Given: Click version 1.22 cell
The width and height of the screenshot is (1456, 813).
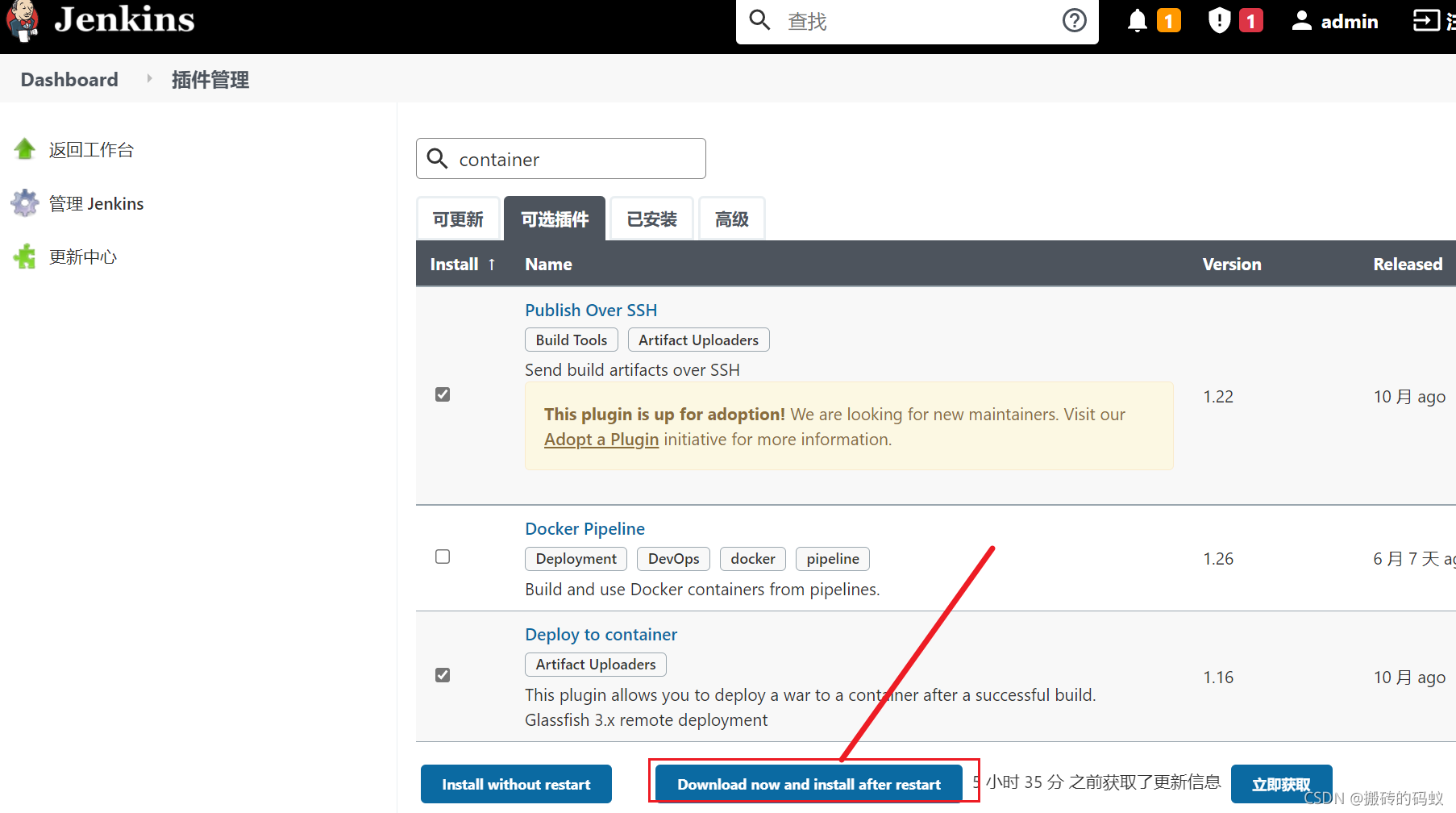Looking at the screenshot, I should 1218,397.
